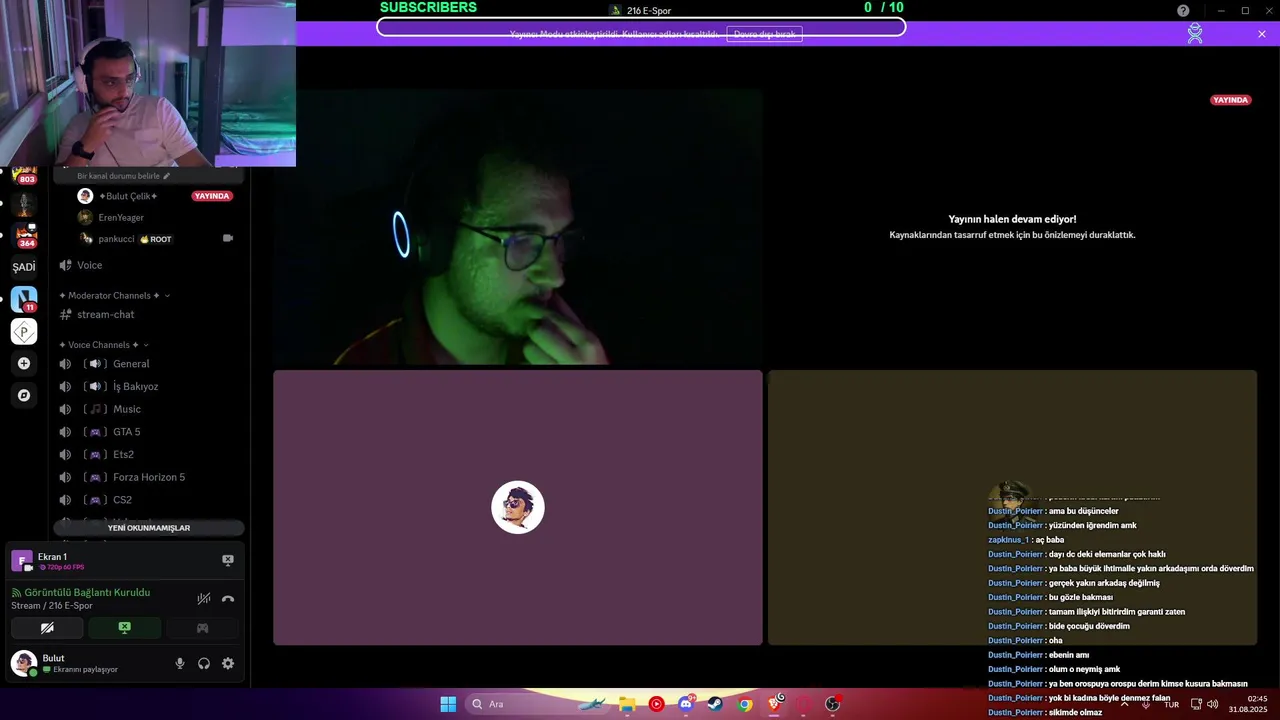Mute the microphone in user panel

point(180,663)
